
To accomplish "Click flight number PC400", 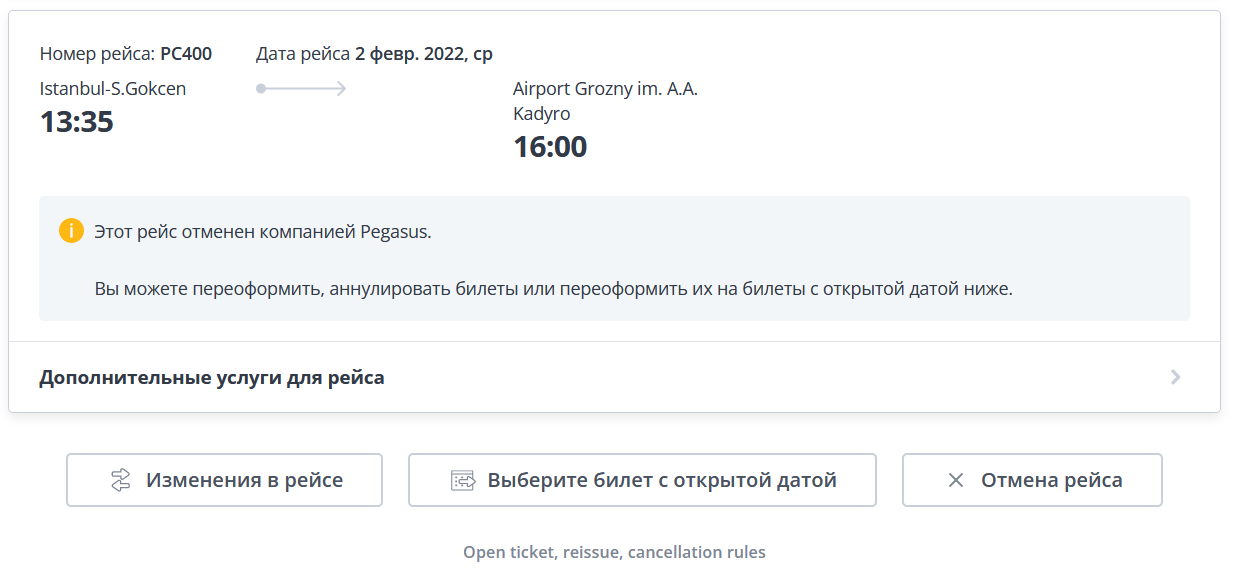I will (186, 54).
